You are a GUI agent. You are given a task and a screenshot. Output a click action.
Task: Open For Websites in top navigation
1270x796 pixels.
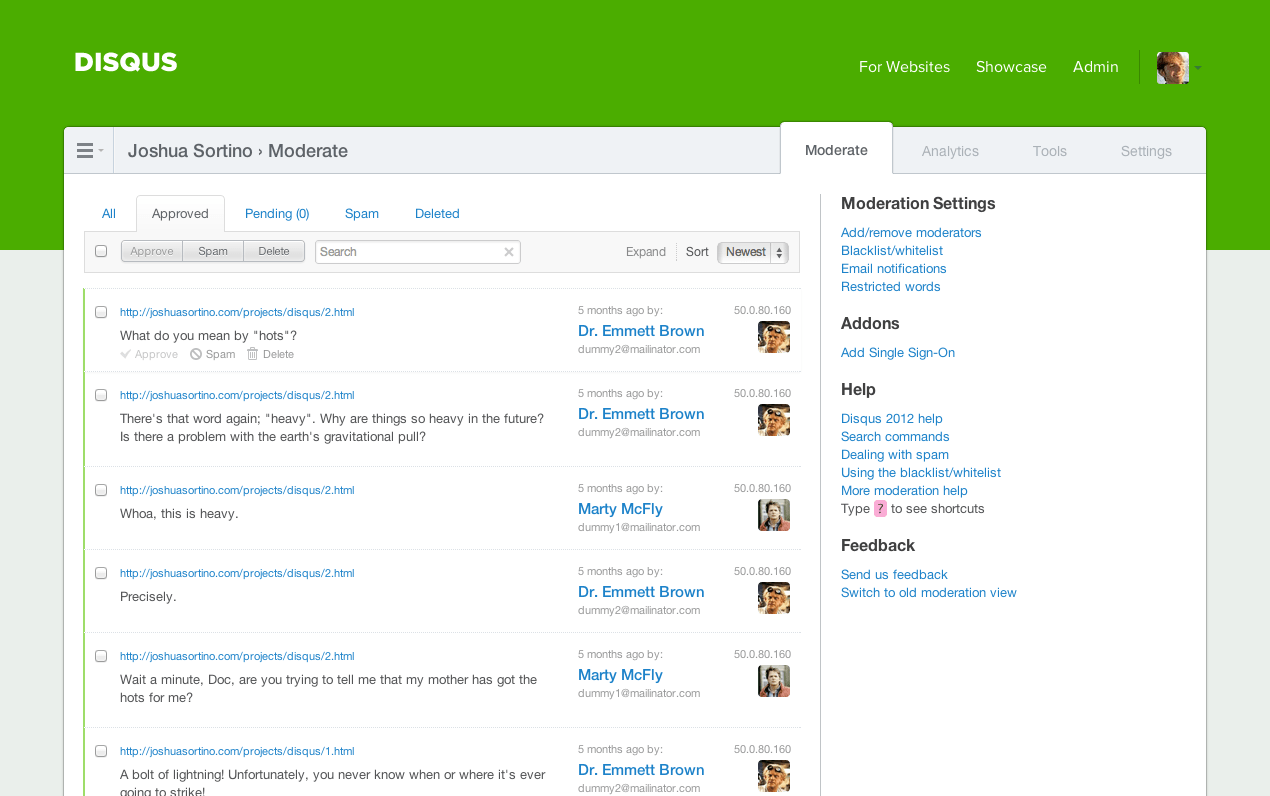pyautogui.click(x=904, y=67)
